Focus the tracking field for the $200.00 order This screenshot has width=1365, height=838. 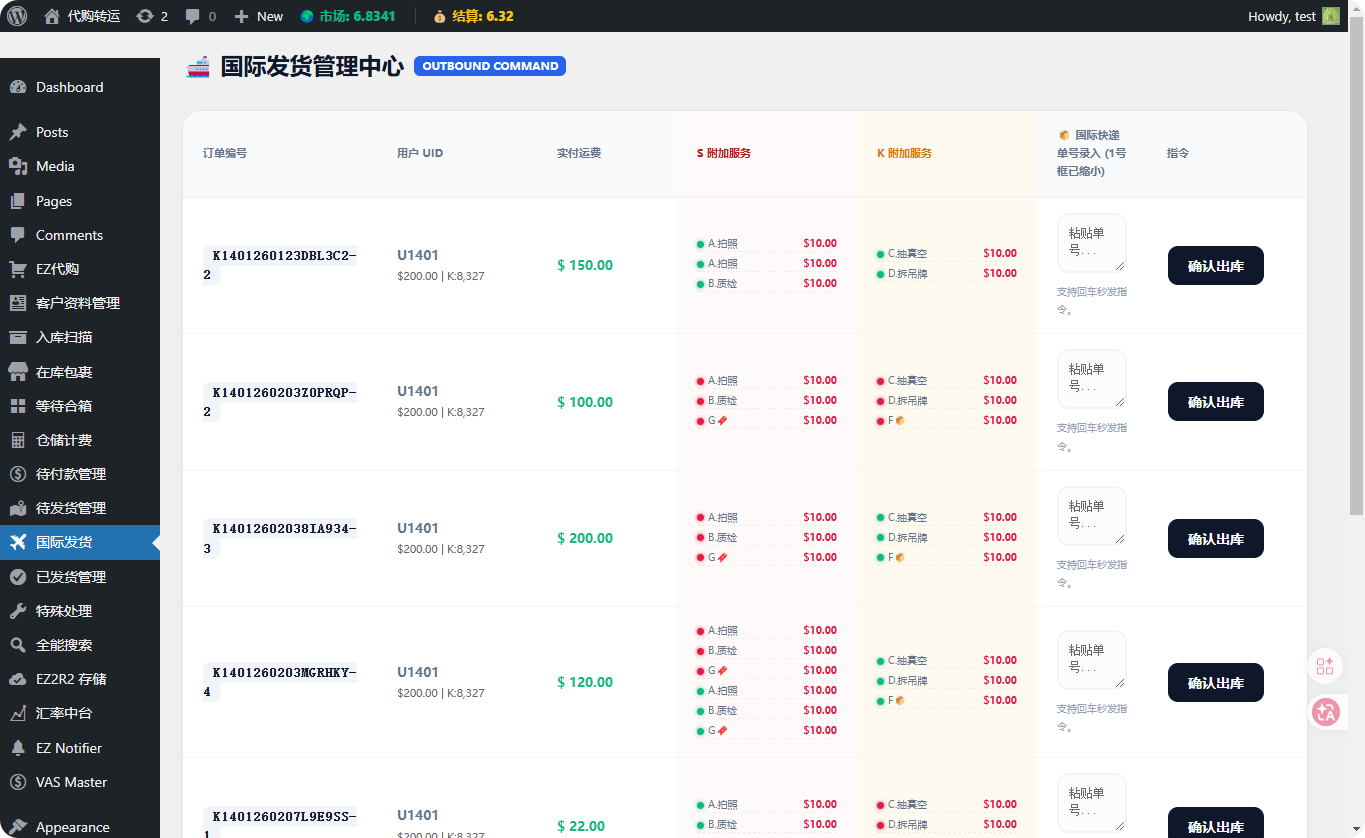pyautogui.click(x=1091, y=516)
